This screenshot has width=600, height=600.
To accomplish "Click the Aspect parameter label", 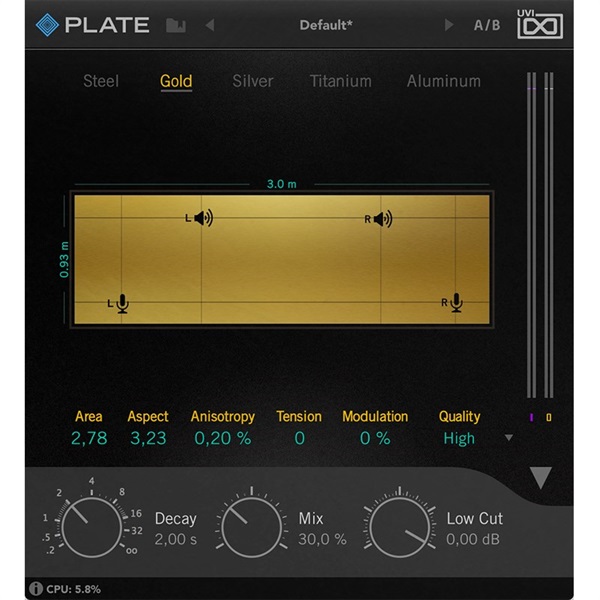I will (148, 417).
